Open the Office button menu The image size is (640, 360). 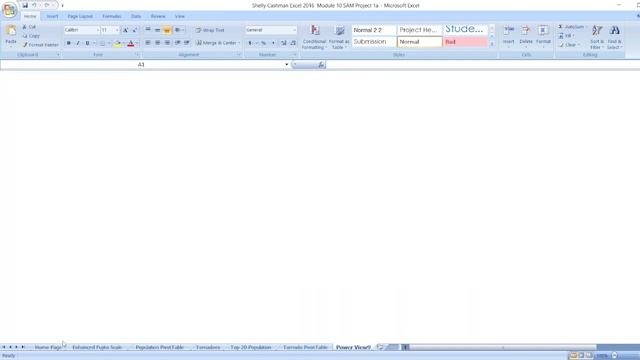[9, 10]
